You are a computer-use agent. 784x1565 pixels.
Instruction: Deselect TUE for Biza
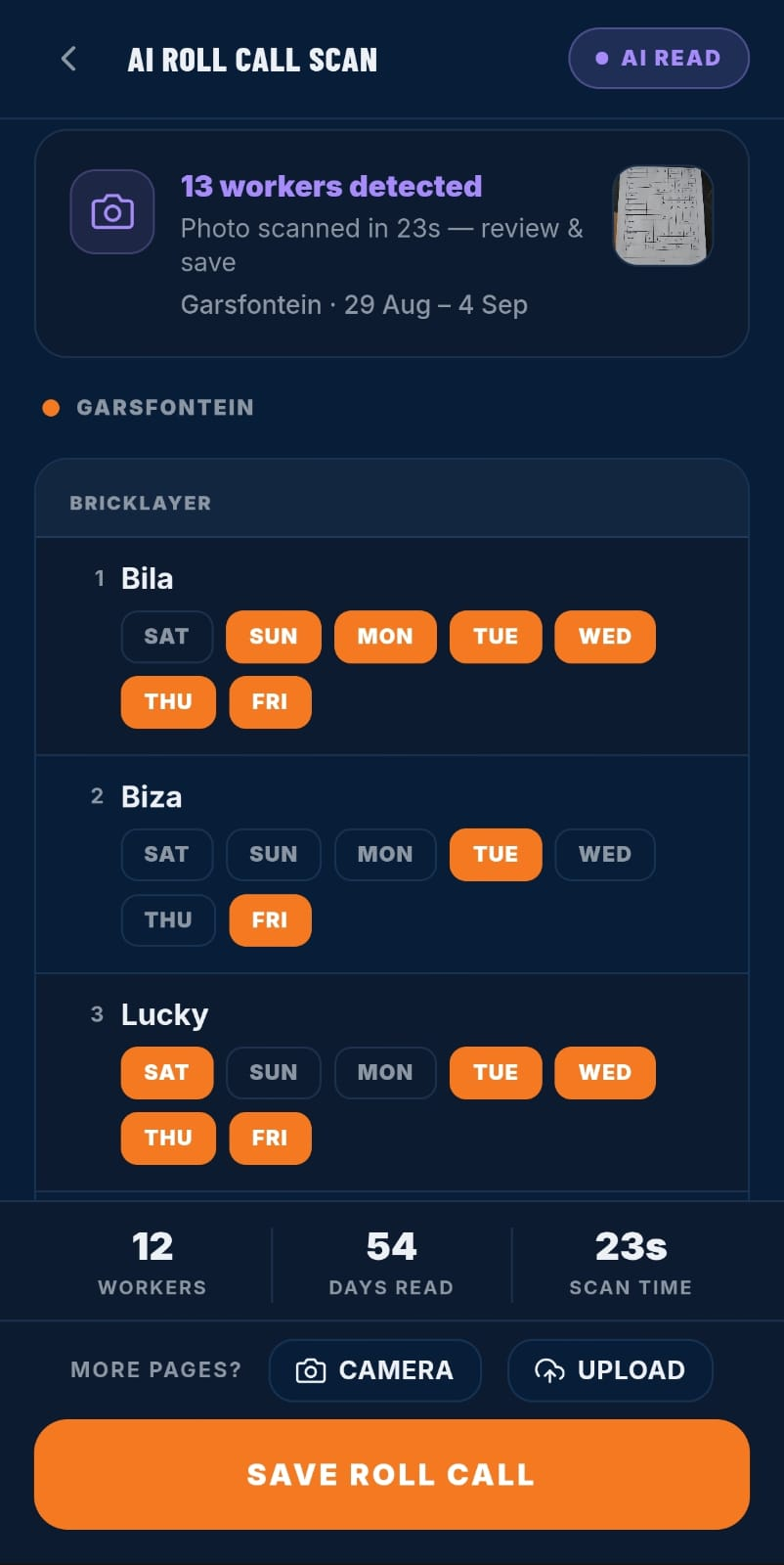pyautogui.click(x=496, y=855)
